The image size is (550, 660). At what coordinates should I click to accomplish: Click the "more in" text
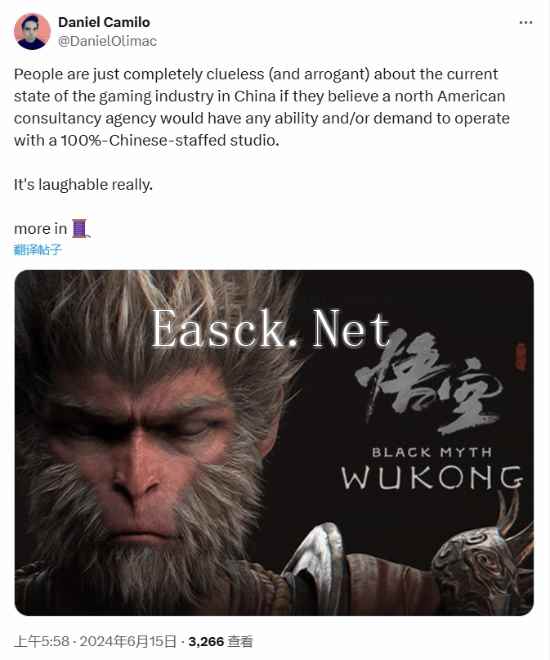(x=40, y=229)
